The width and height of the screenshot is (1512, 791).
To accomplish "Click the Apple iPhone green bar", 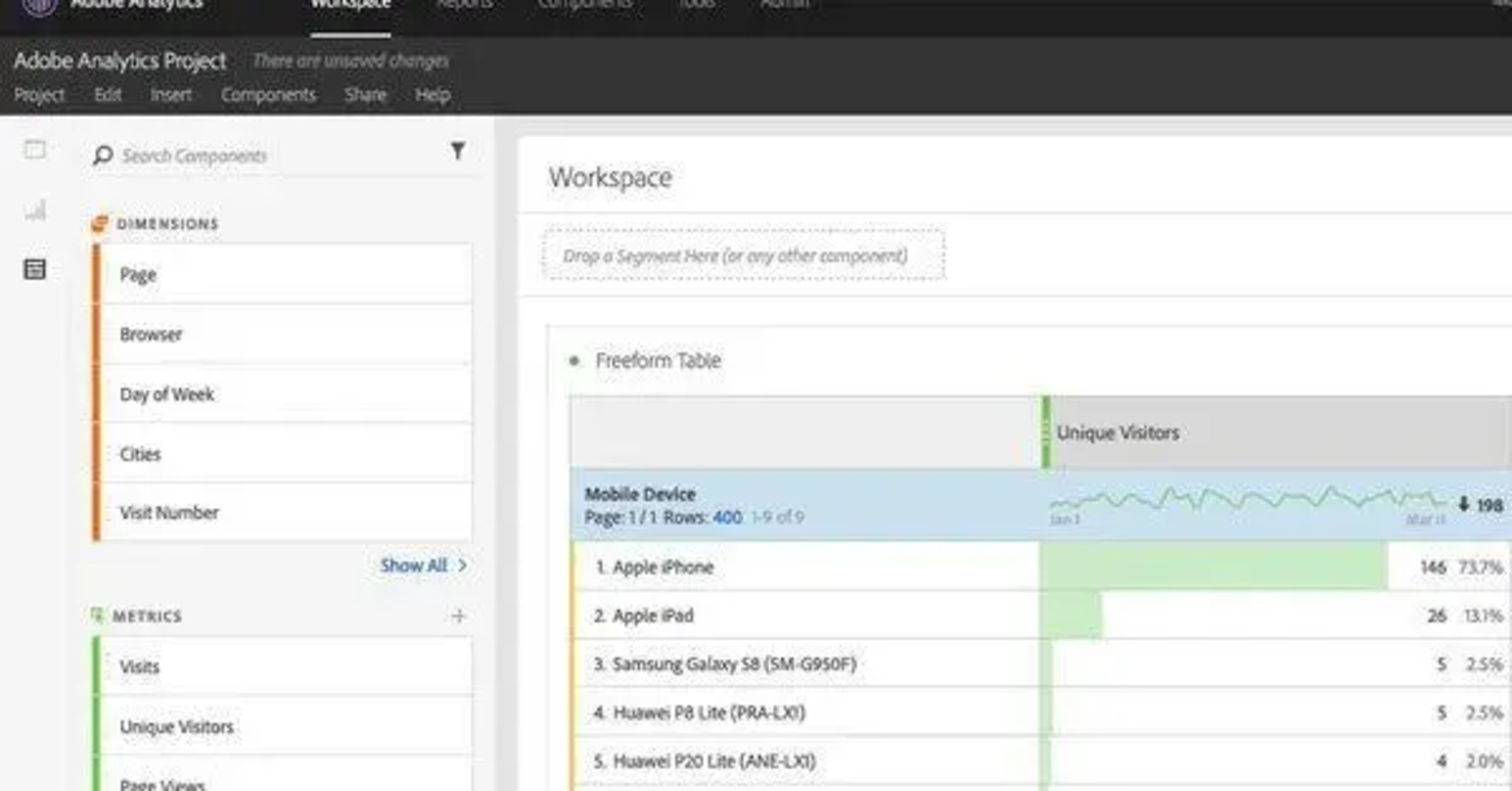I will [1213, 567].
